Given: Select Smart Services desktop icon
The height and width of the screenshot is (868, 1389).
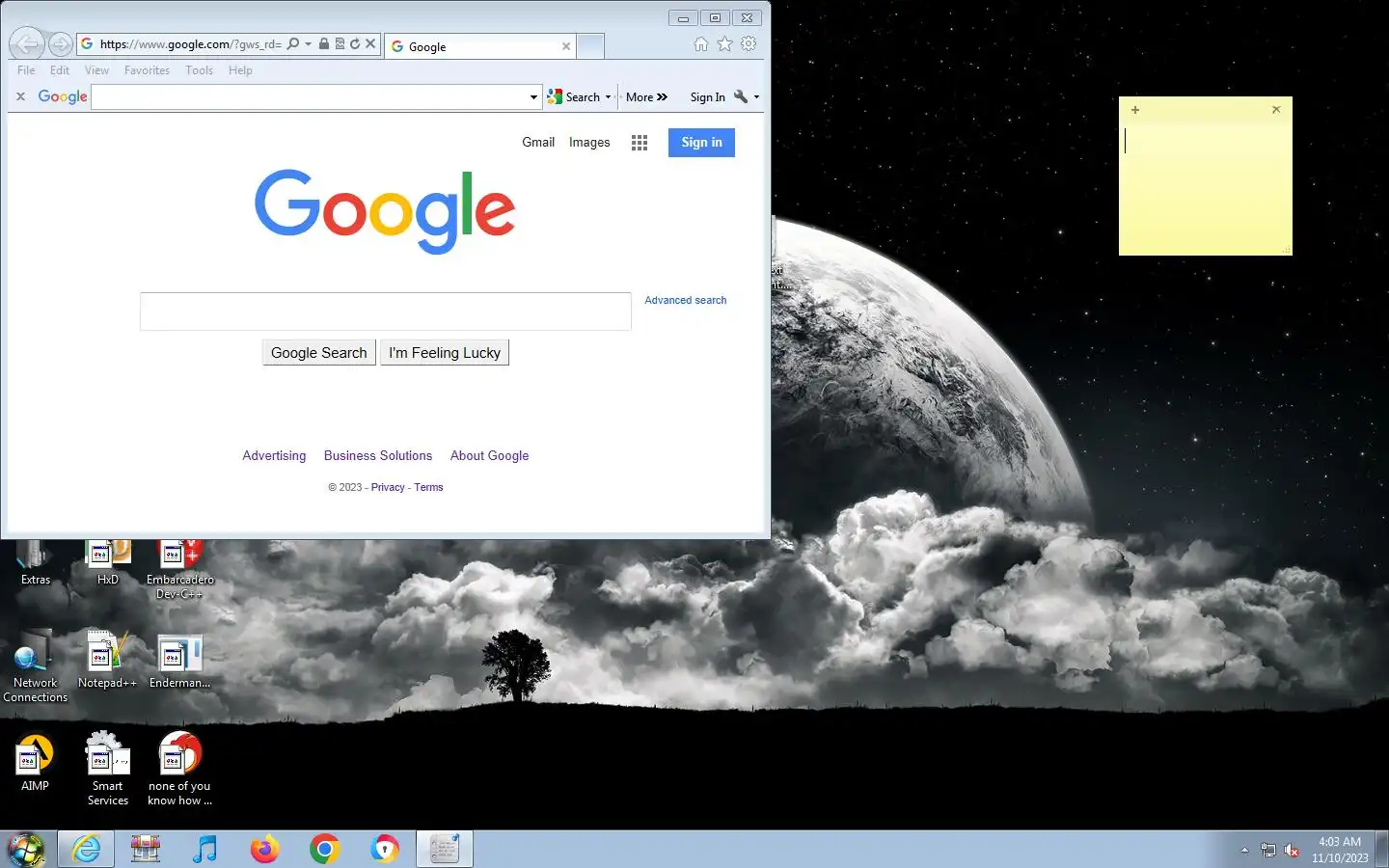Looking at the screenshot, I should [x=108, y=769].
